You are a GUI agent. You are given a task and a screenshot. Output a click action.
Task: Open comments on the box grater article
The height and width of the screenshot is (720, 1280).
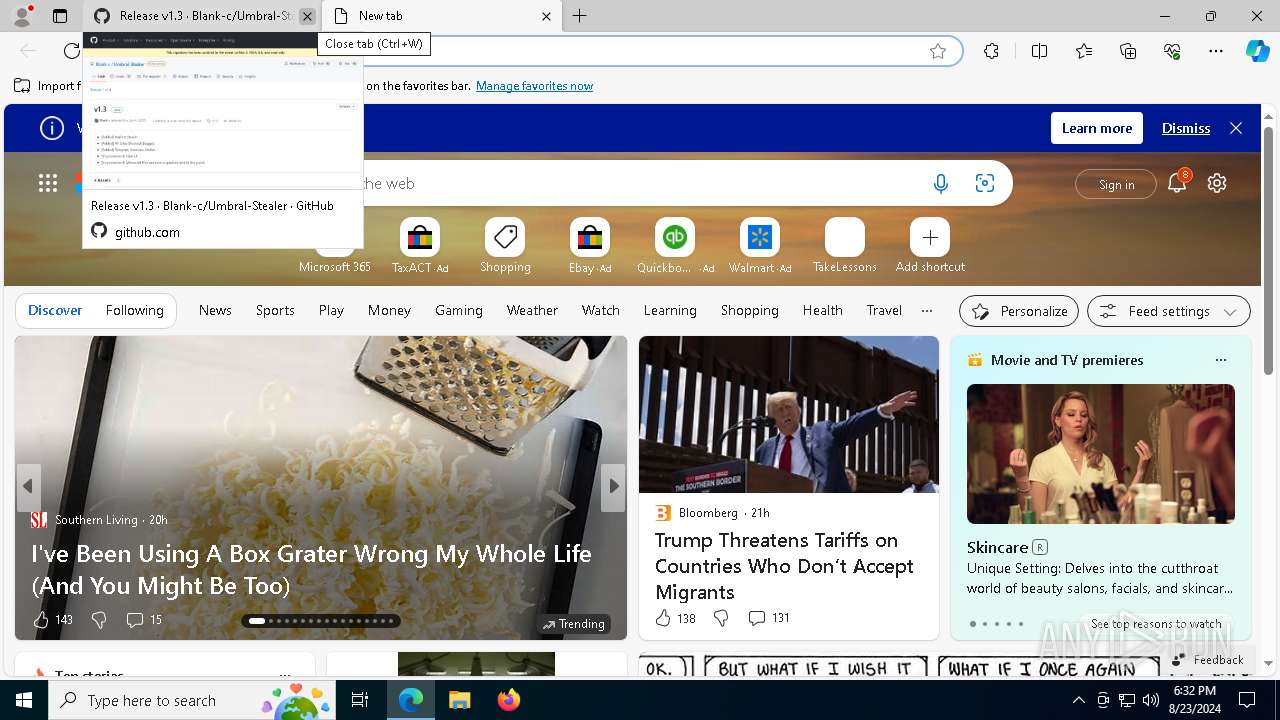[144, 620]
